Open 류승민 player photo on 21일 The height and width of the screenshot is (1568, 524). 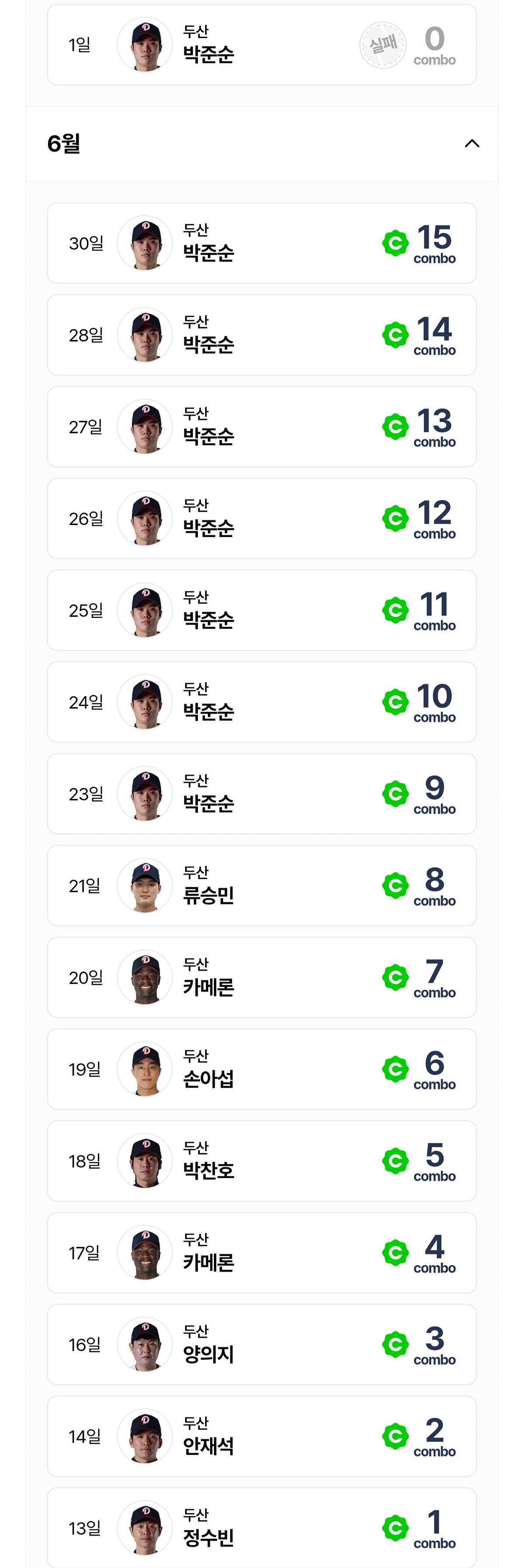[145, 886]
